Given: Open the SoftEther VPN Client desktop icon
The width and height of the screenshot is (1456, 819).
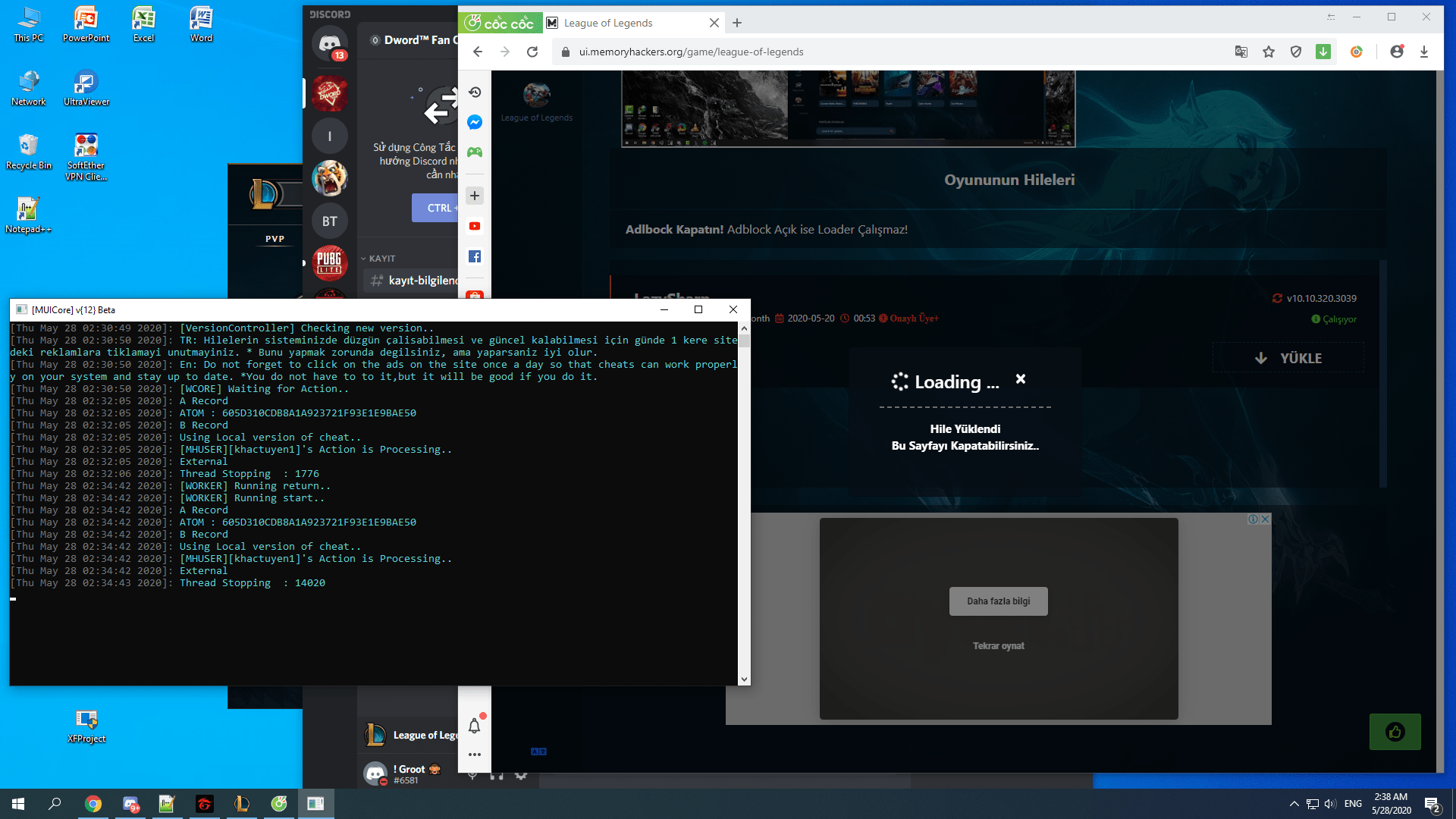Looking at the screenshot, I should [x=86, y=157].
